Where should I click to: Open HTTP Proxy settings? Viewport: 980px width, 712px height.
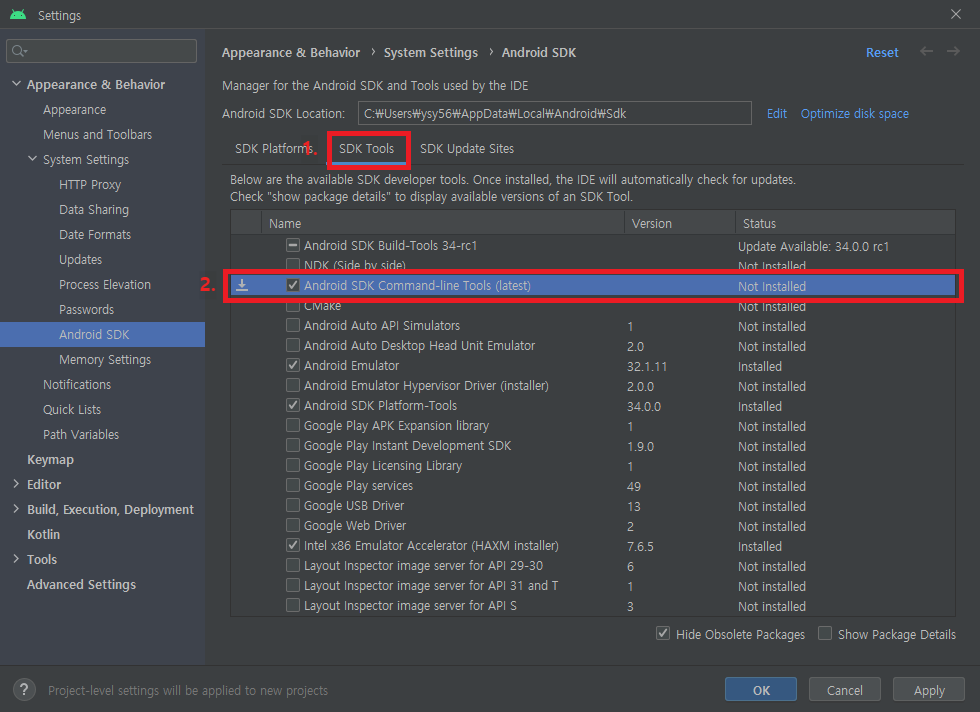point(90,184)
